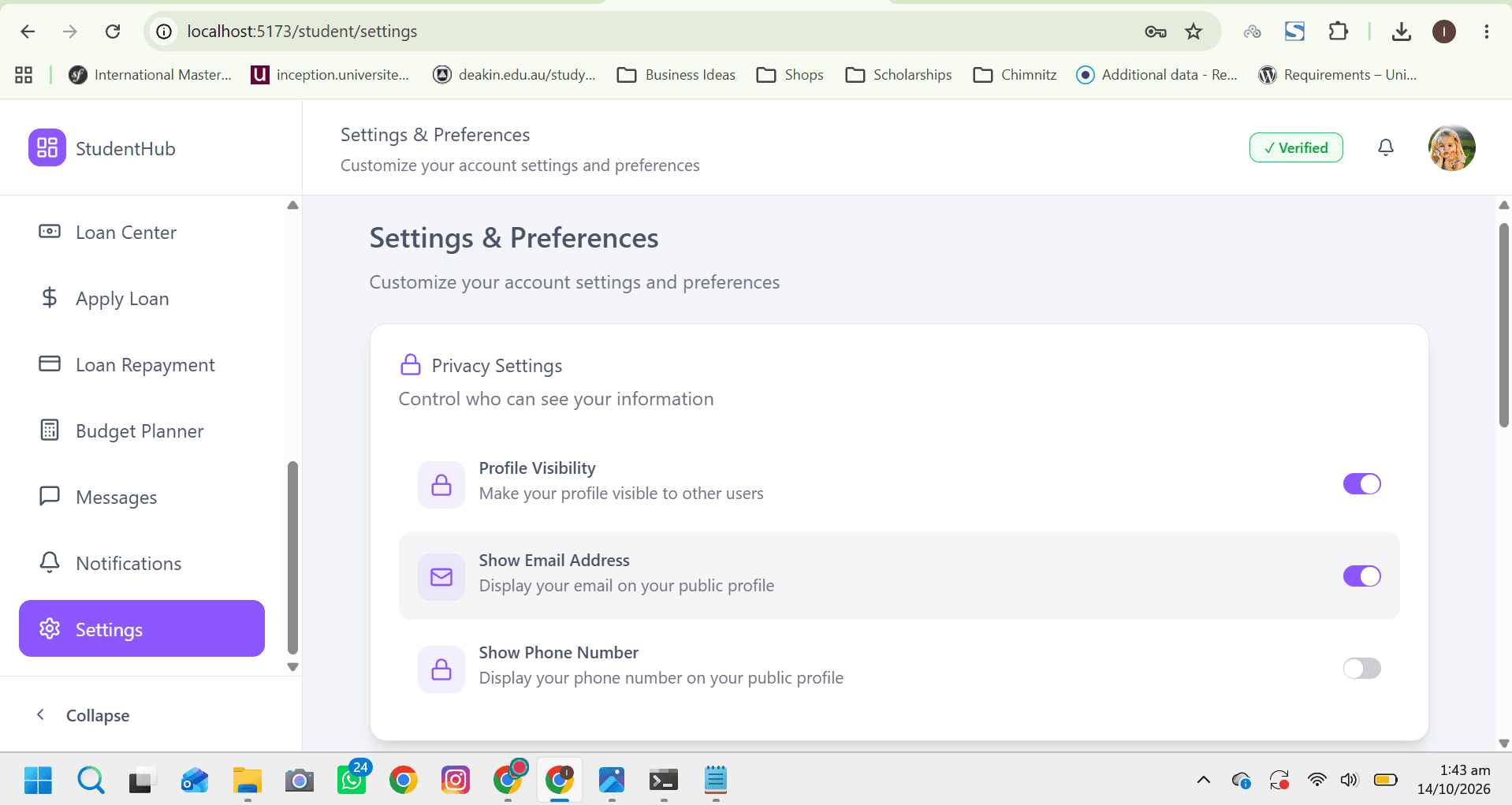1512x805 pixels.
Task: Bookmark this page with star icon
Action: pyautogui.click(x=1194, y=32)
